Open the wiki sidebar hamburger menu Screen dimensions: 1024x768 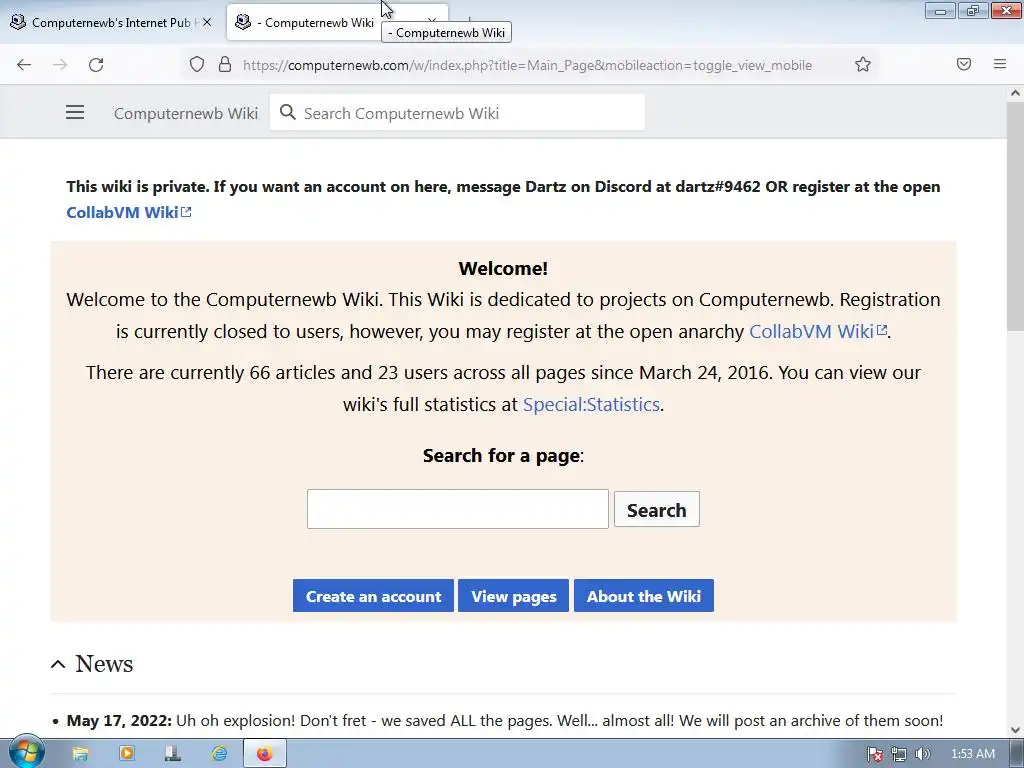(75, 112)
